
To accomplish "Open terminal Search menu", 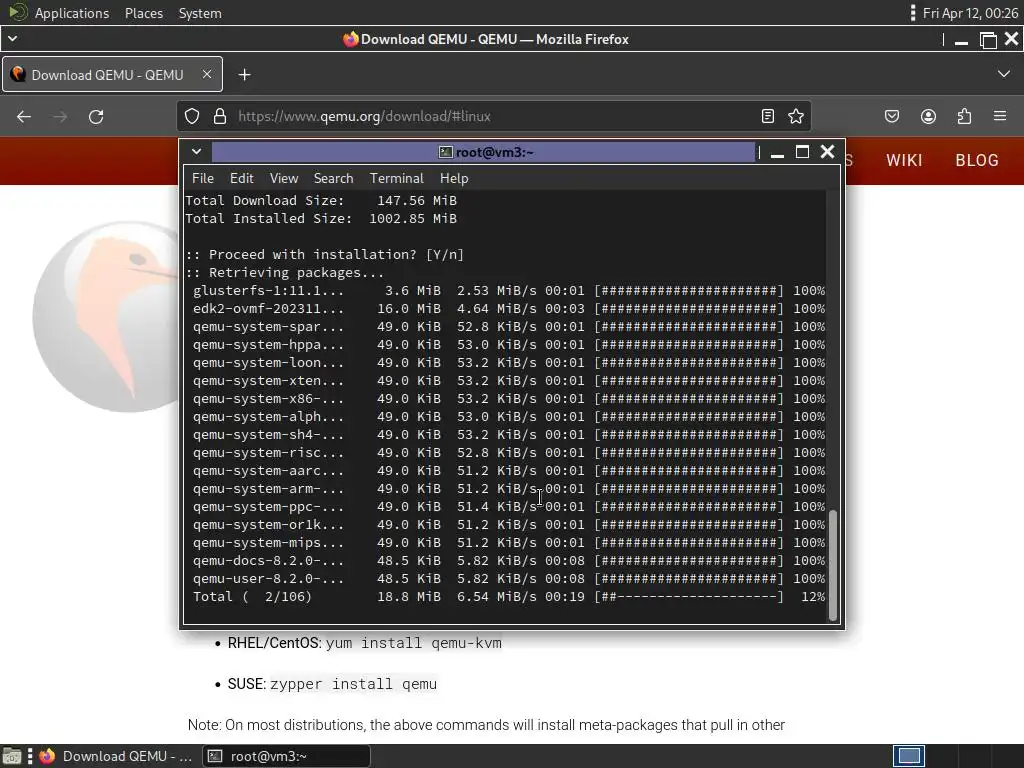I will coord(333,178).
